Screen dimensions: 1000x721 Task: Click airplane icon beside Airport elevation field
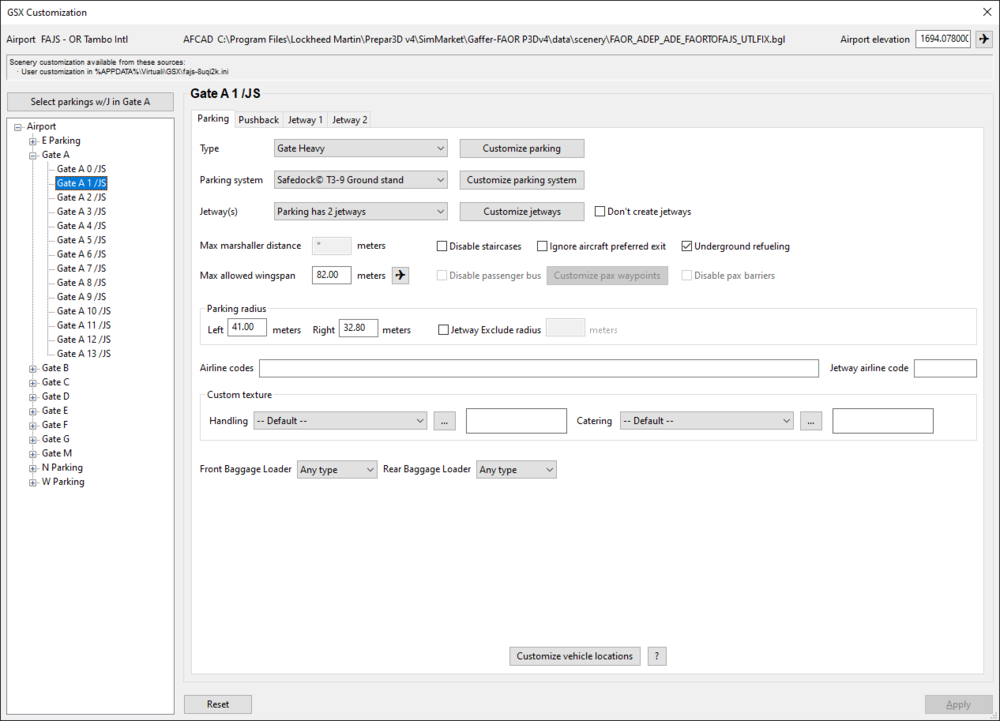[984, 39]
